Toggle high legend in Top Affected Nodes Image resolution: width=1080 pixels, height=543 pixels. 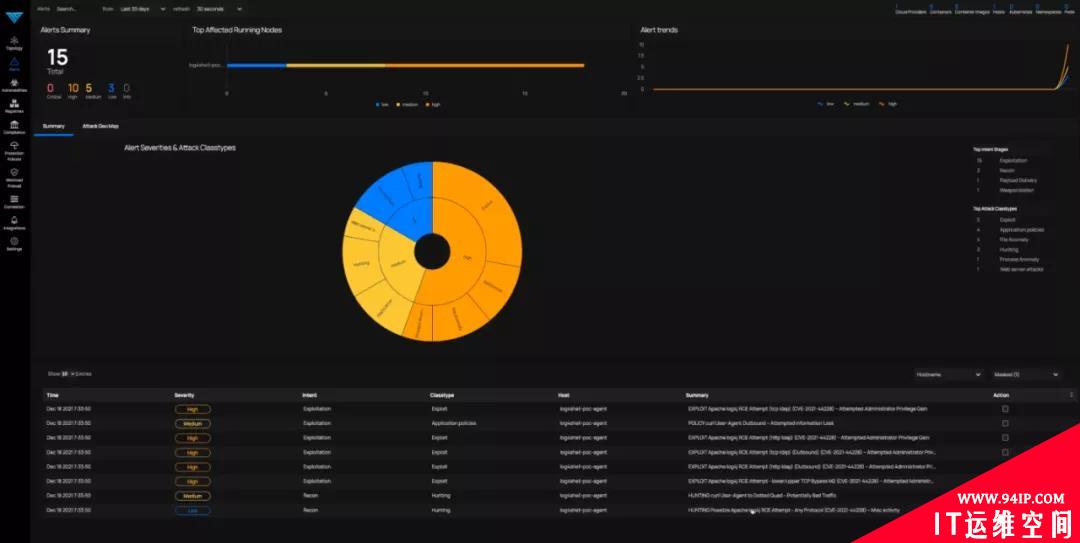tap(433, 104)
